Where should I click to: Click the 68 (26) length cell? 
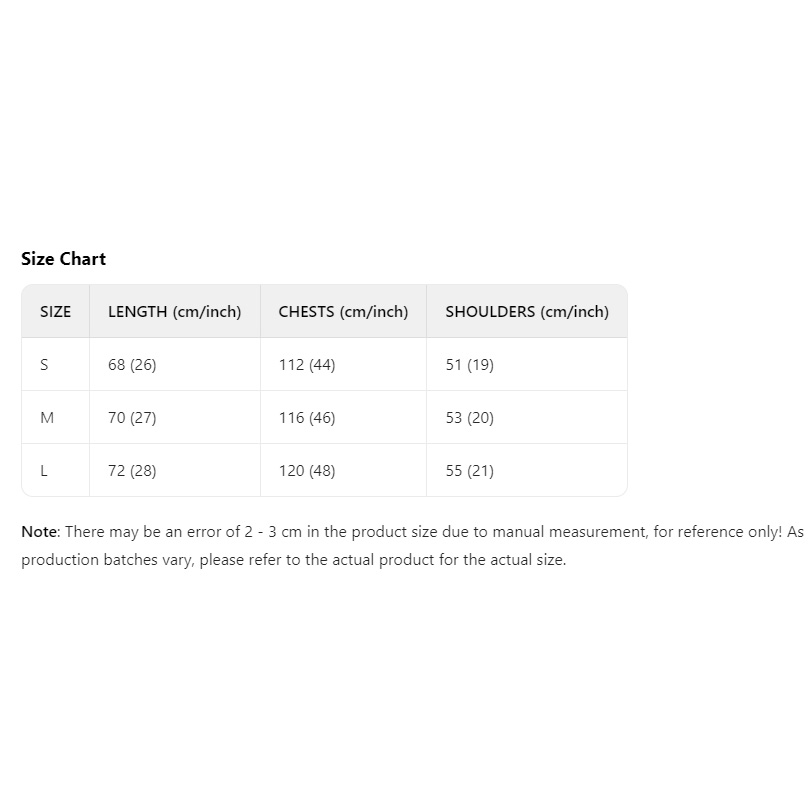coord(132,365)
